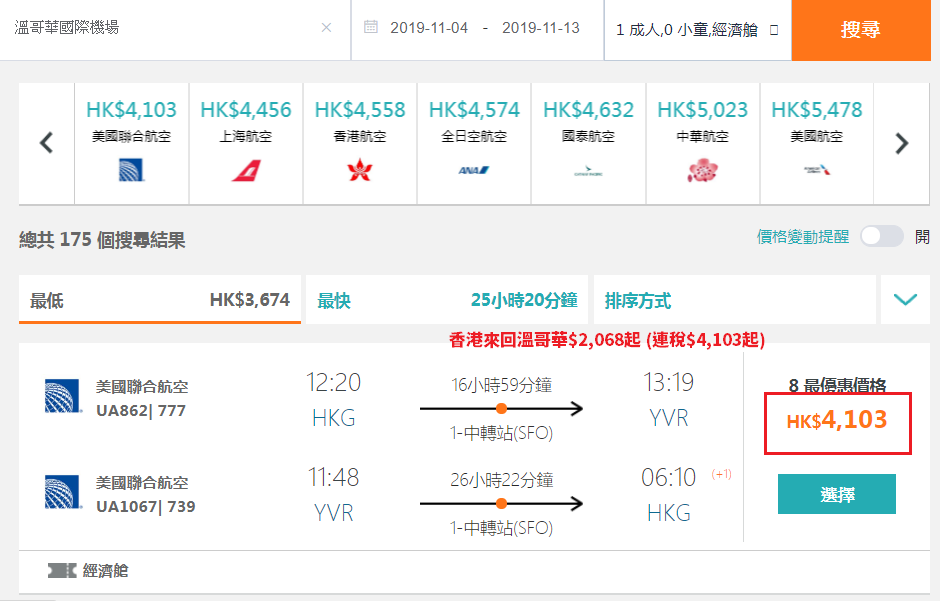Click the Shanghai Airlines logo
Viewport: 940px width, 601px height.
click(246, 170)
